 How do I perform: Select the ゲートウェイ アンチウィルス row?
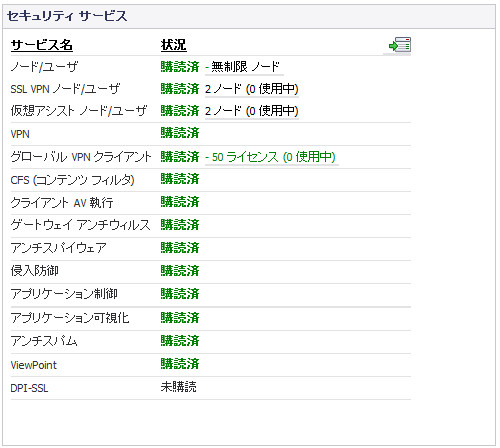[x=211, y=226]
